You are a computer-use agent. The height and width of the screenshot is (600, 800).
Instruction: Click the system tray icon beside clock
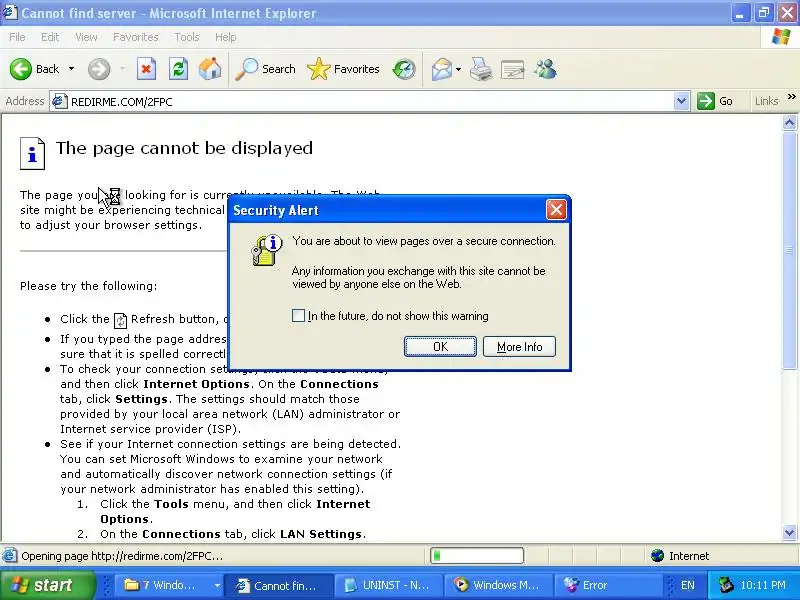click(x=726, y=585)
